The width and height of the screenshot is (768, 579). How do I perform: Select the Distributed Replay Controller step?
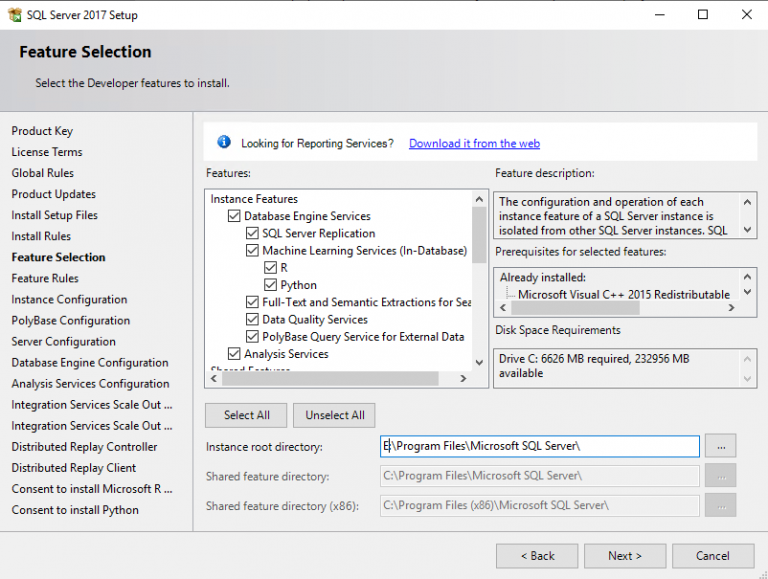(x=84, y=447)
